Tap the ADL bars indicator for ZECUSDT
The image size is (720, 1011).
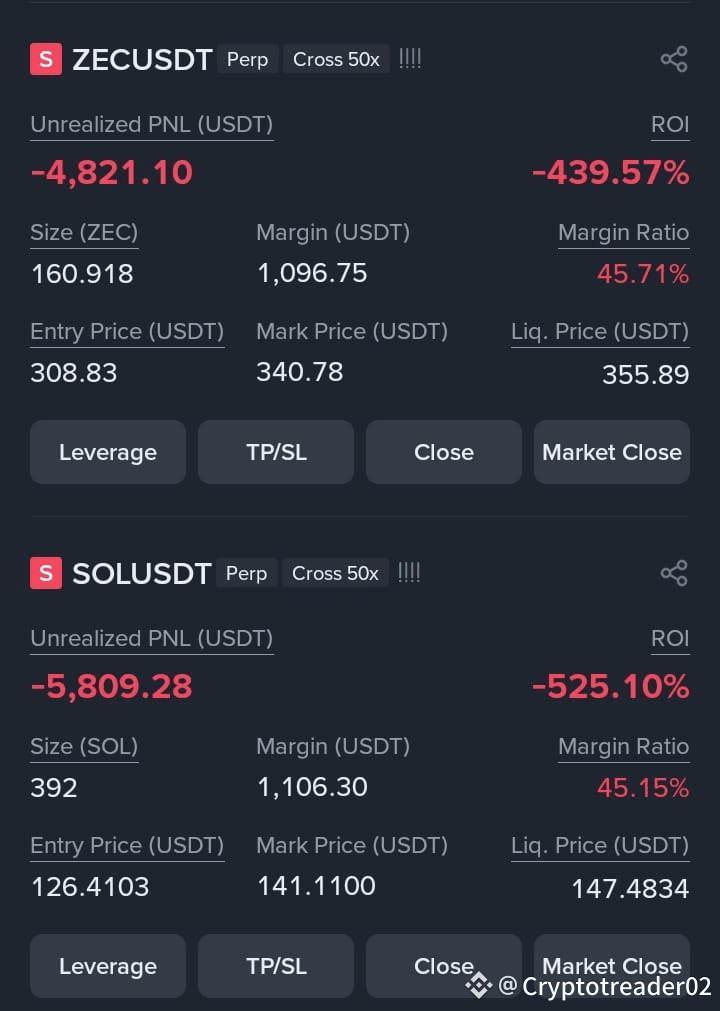tap(410, 59)
